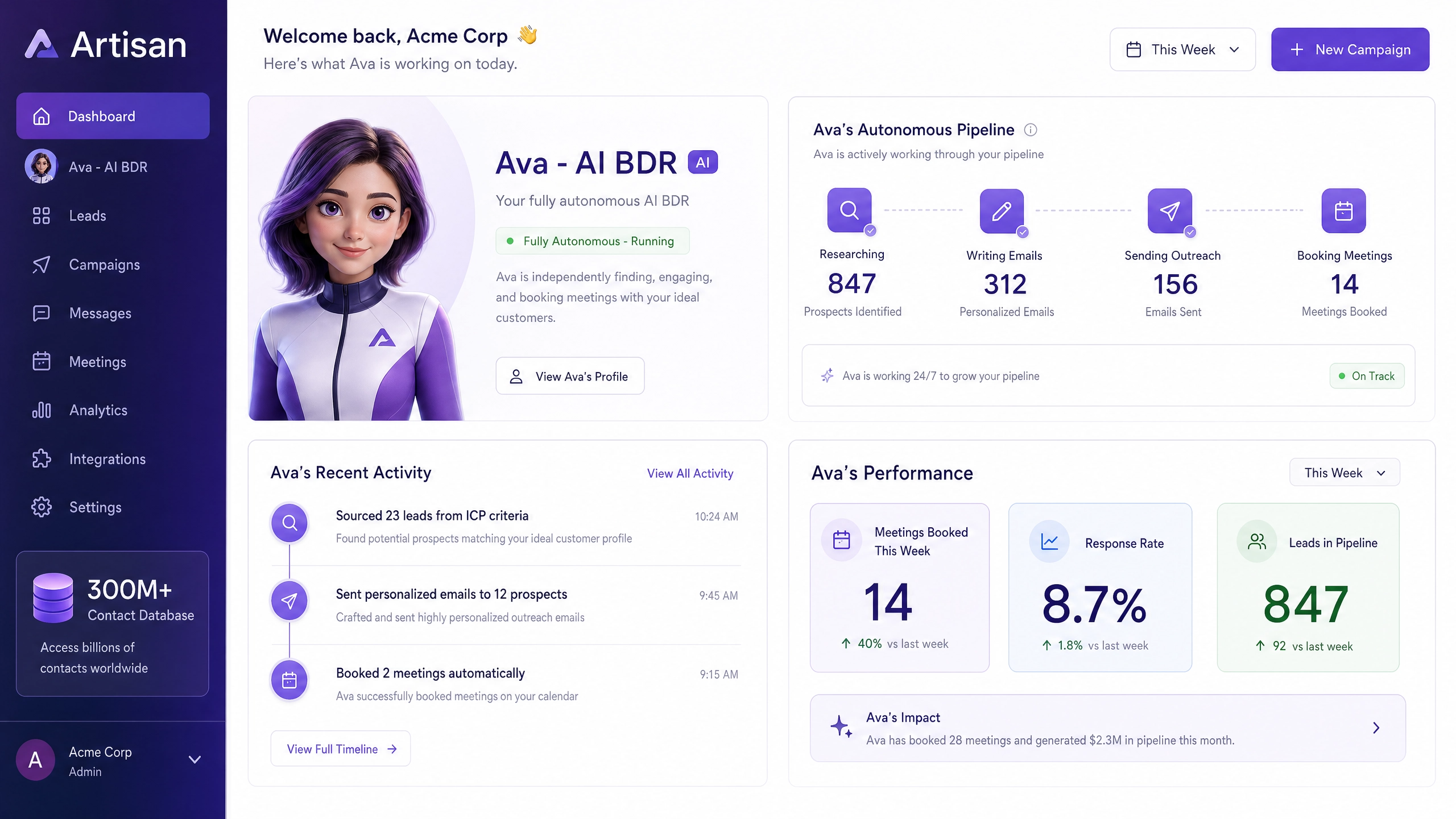Click the calendar icon in date selector

click(x=1134, y=49)
